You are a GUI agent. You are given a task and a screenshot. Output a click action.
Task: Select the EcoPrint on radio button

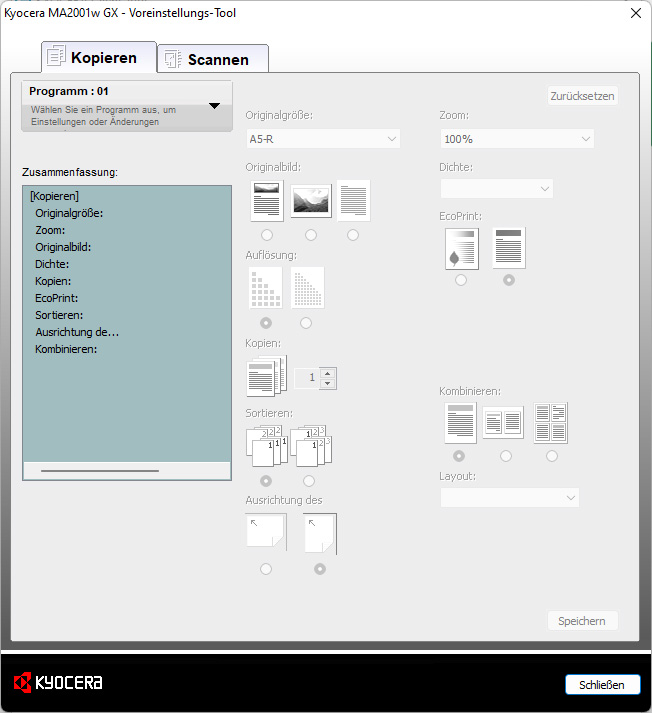click(x=461, y=280)
